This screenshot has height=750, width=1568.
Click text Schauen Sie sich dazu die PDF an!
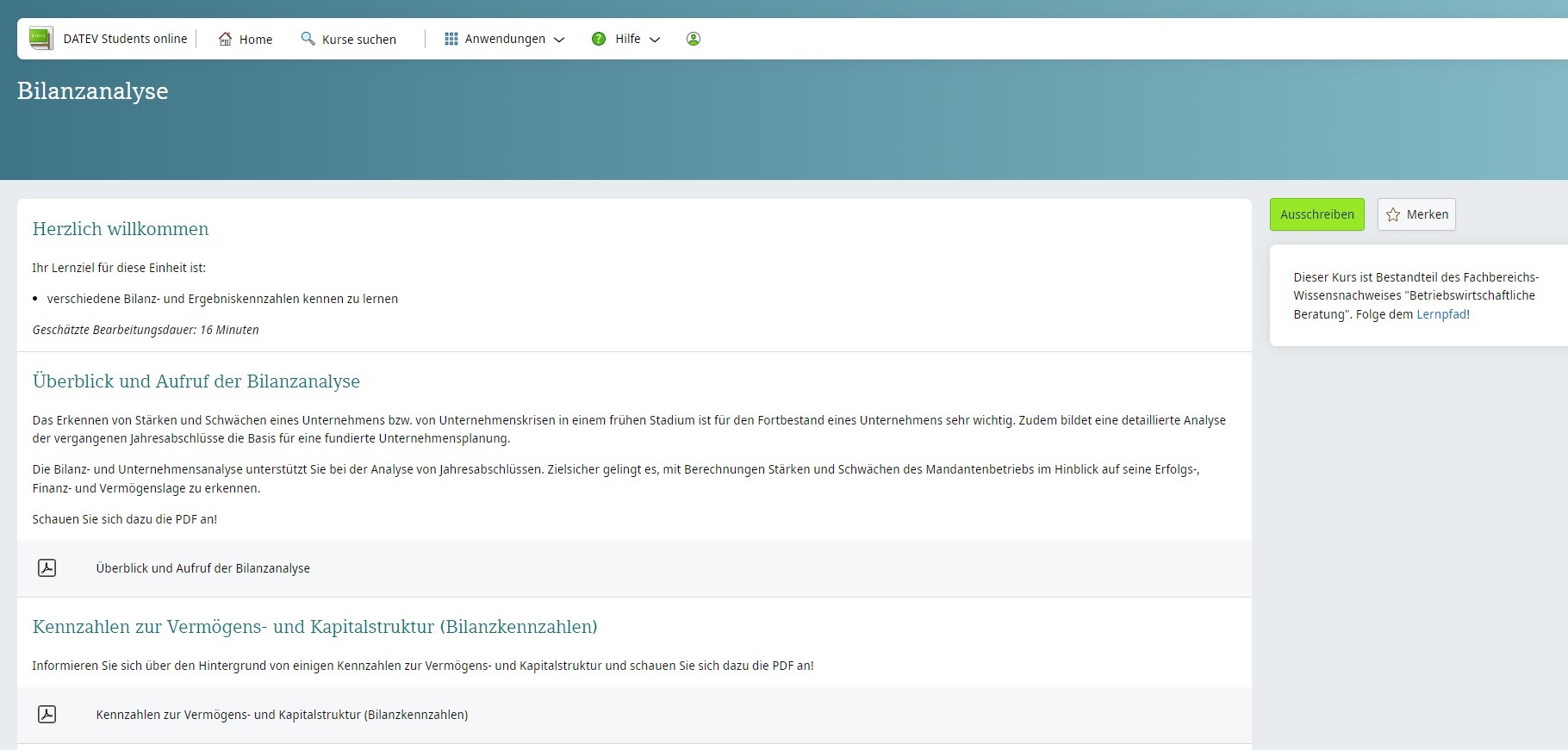pos(125,519)
